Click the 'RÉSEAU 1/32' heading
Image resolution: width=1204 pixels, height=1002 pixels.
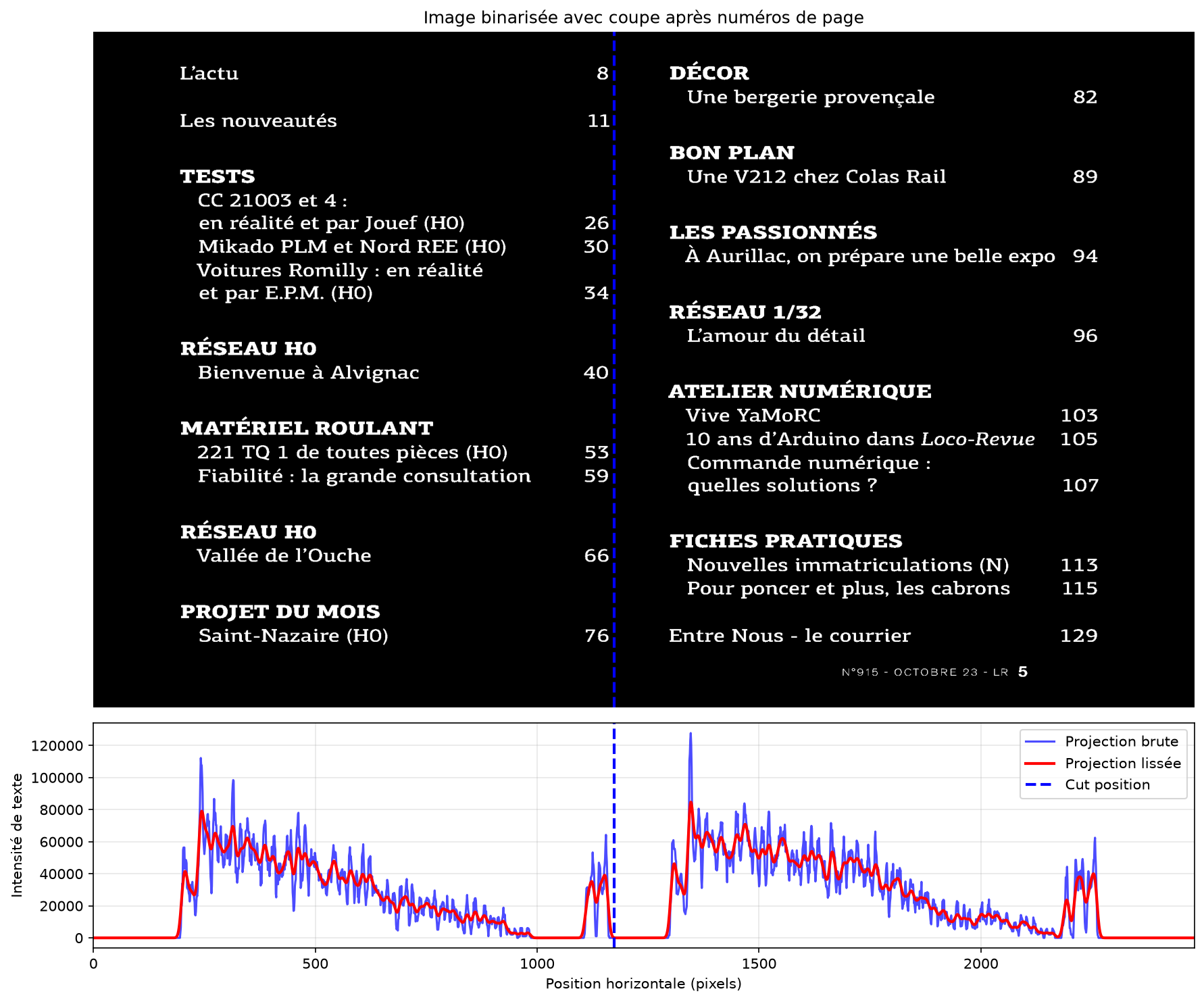point(745,312)
